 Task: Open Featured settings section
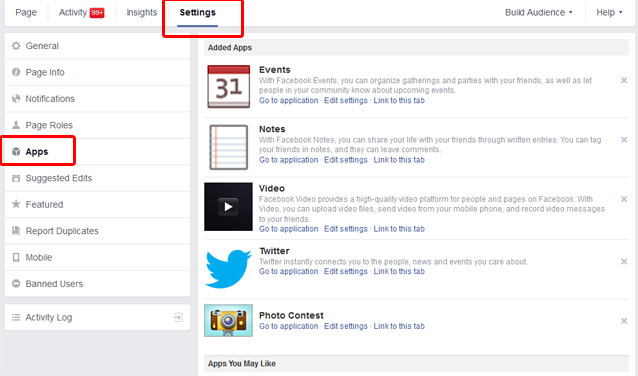97,204
